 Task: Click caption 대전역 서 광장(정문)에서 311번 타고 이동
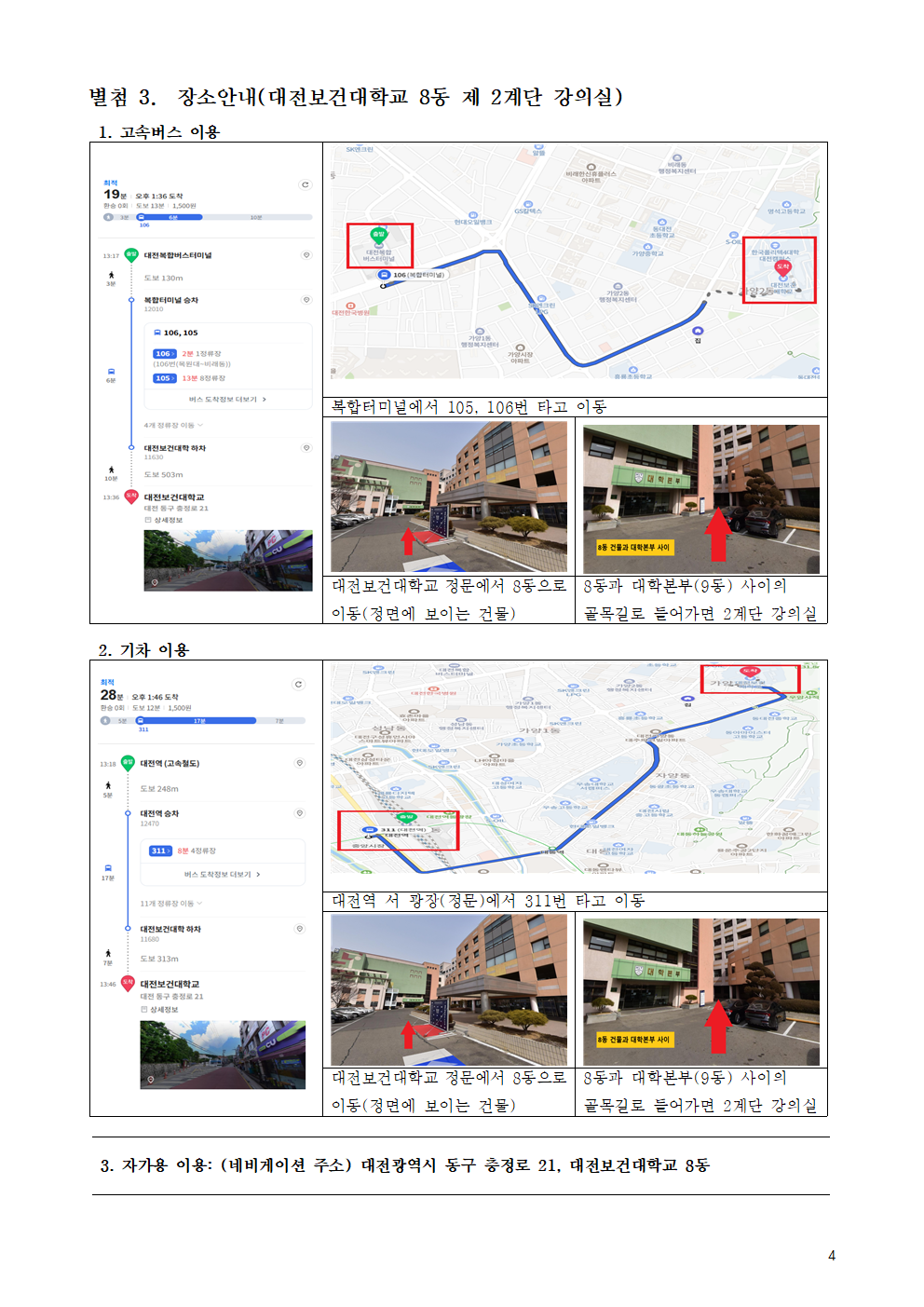pos(488,901)
